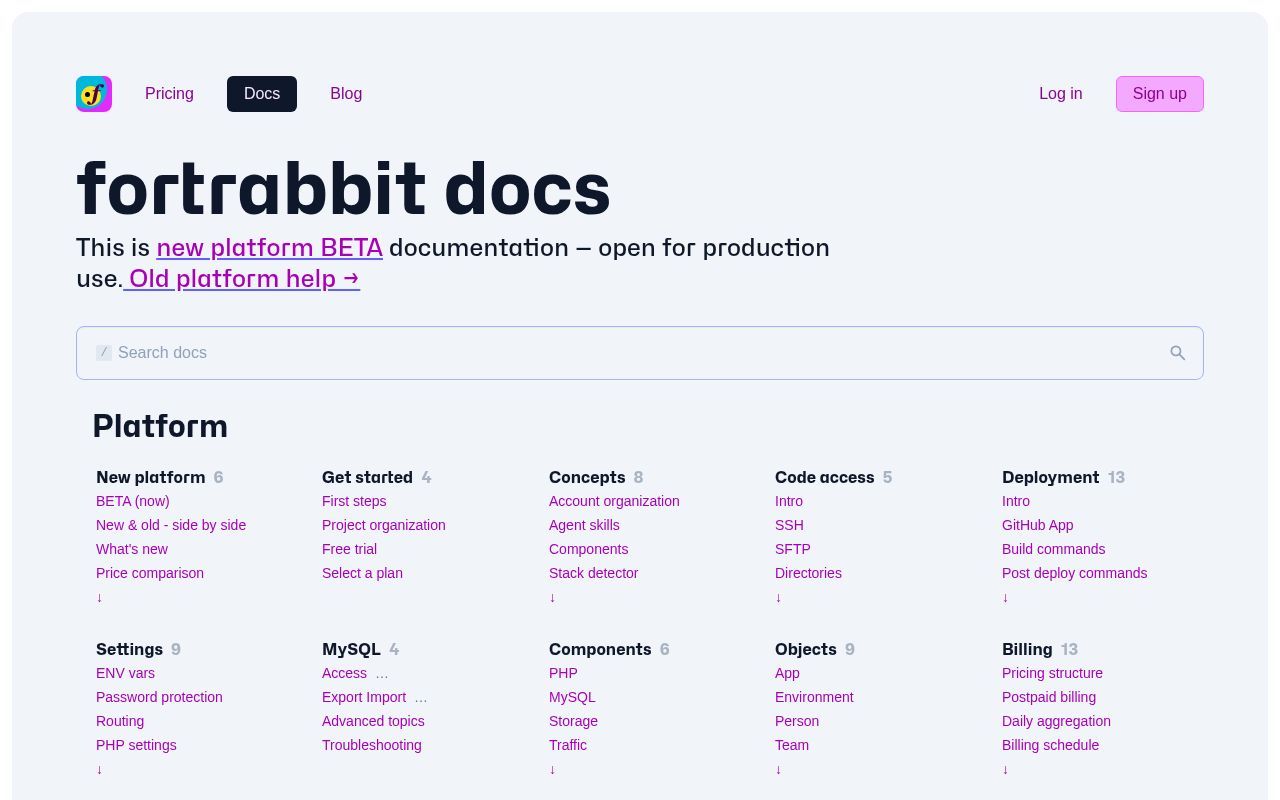Open Intro under Deployment

1016,501
